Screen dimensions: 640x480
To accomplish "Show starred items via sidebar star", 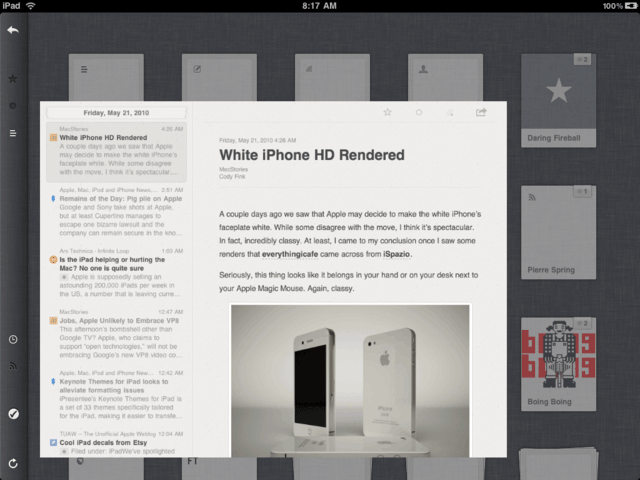I will (x=13, y=78).
